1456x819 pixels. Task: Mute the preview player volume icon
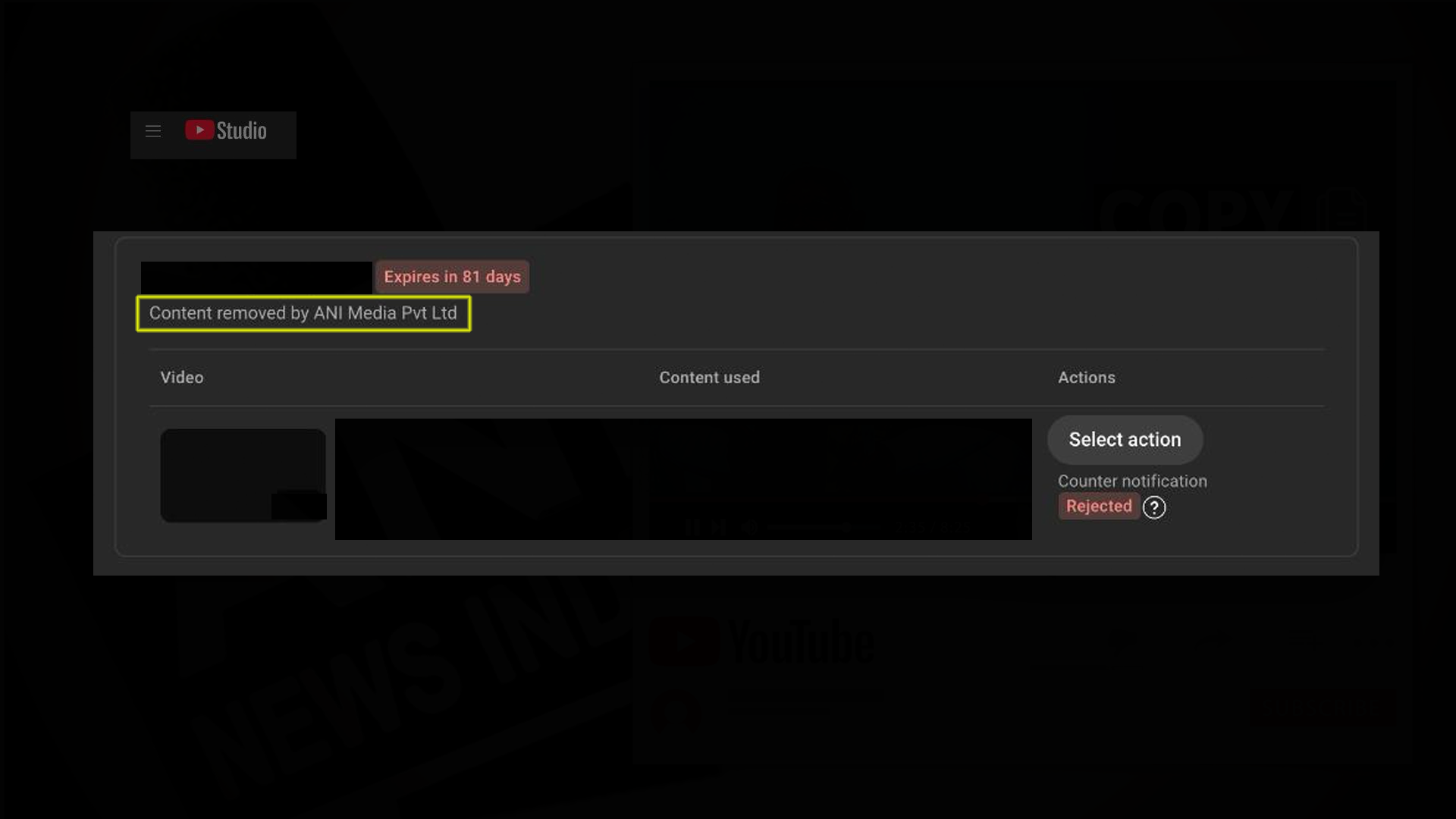(749, 527)
